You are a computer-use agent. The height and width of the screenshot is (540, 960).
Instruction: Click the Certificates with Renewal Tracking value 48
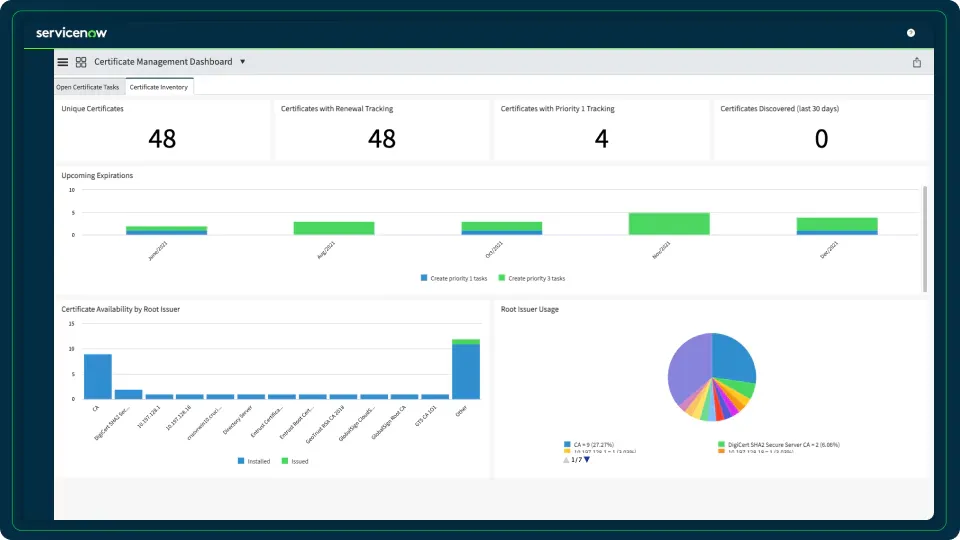(382, 139)
